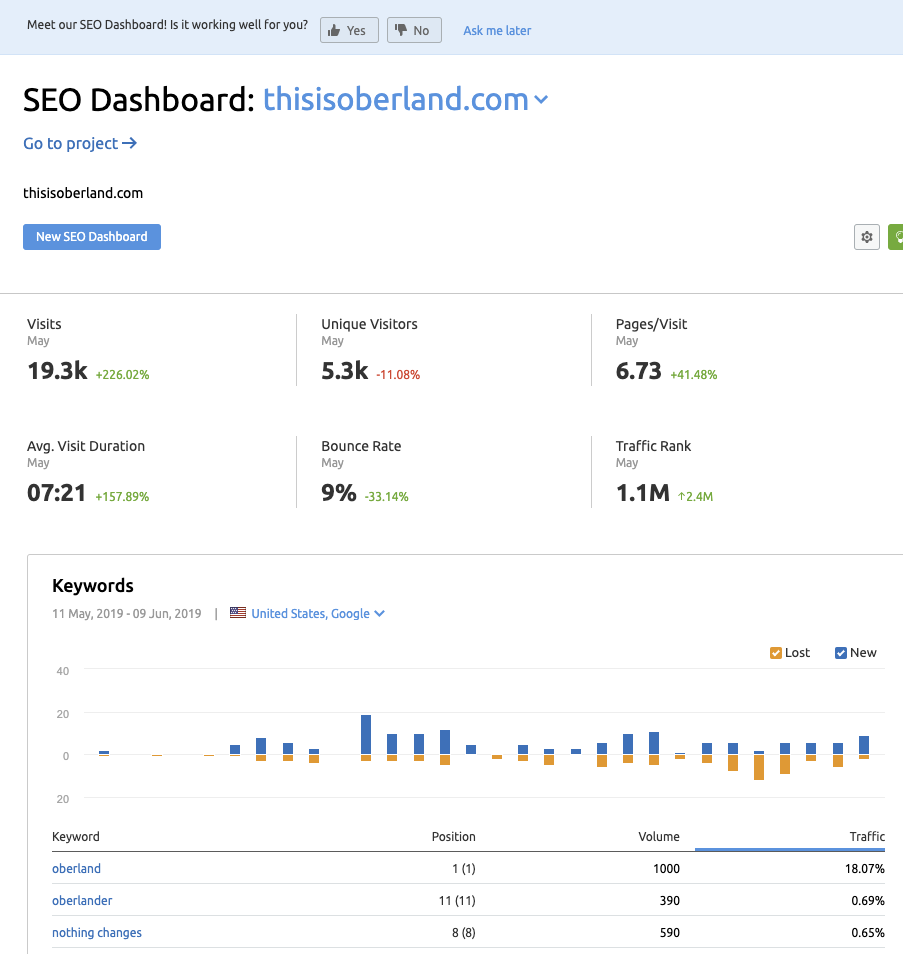This screenshot has width=903, height=954.
Task: Click the thumbs-up Yes button
Action: [x=349, y=30]
